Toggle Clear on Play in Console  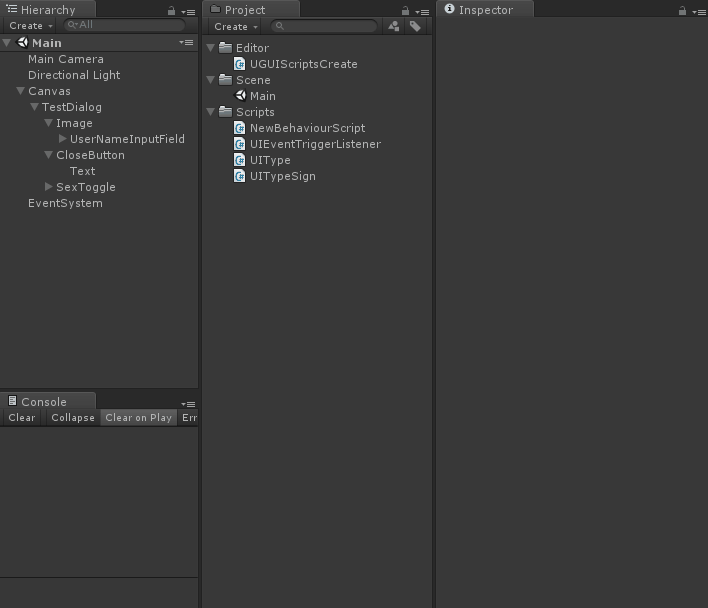[138, 418]
